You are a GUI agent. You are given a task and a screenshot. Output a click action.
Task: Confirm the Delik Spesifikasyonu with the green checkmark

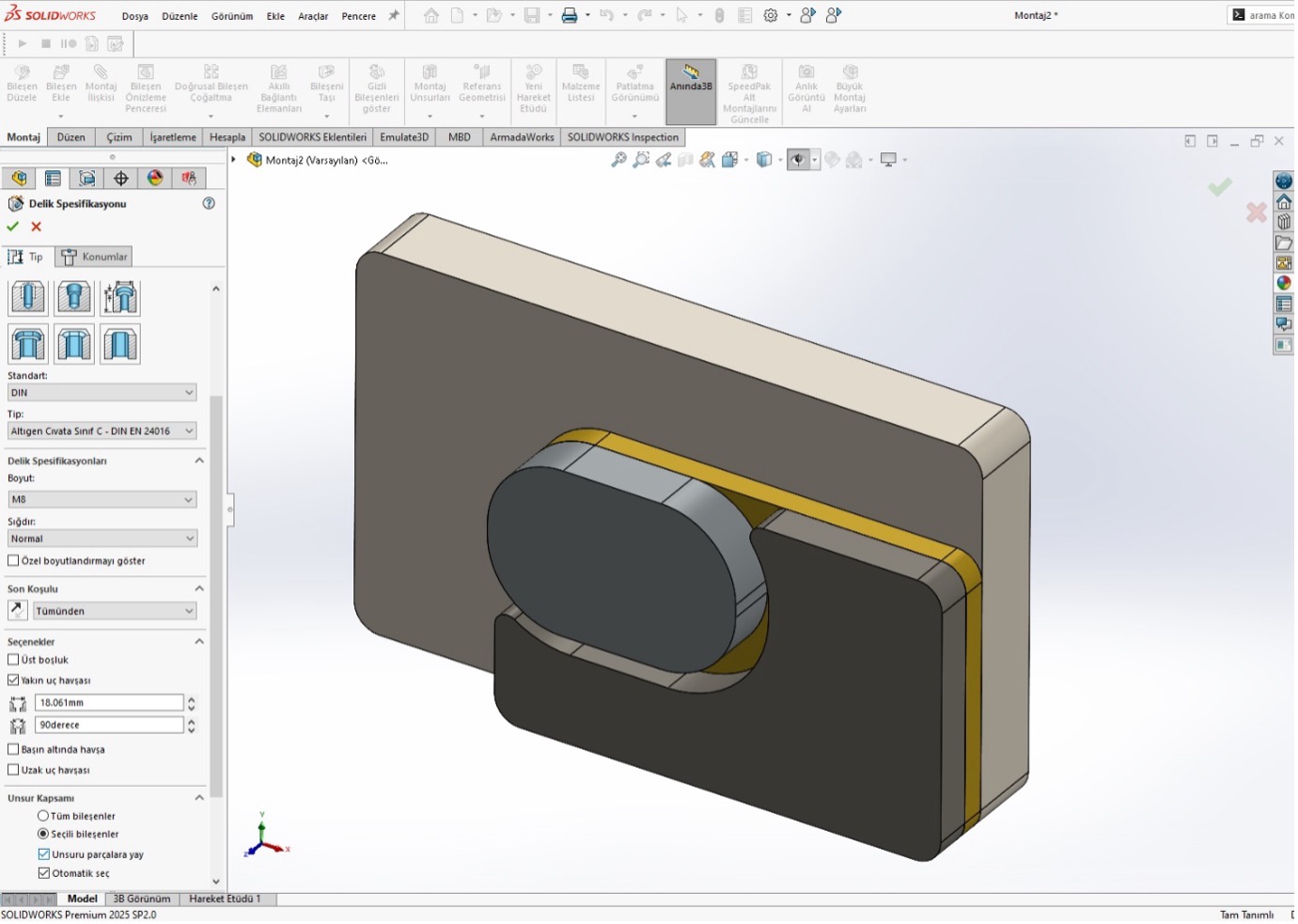click(13, 227)
